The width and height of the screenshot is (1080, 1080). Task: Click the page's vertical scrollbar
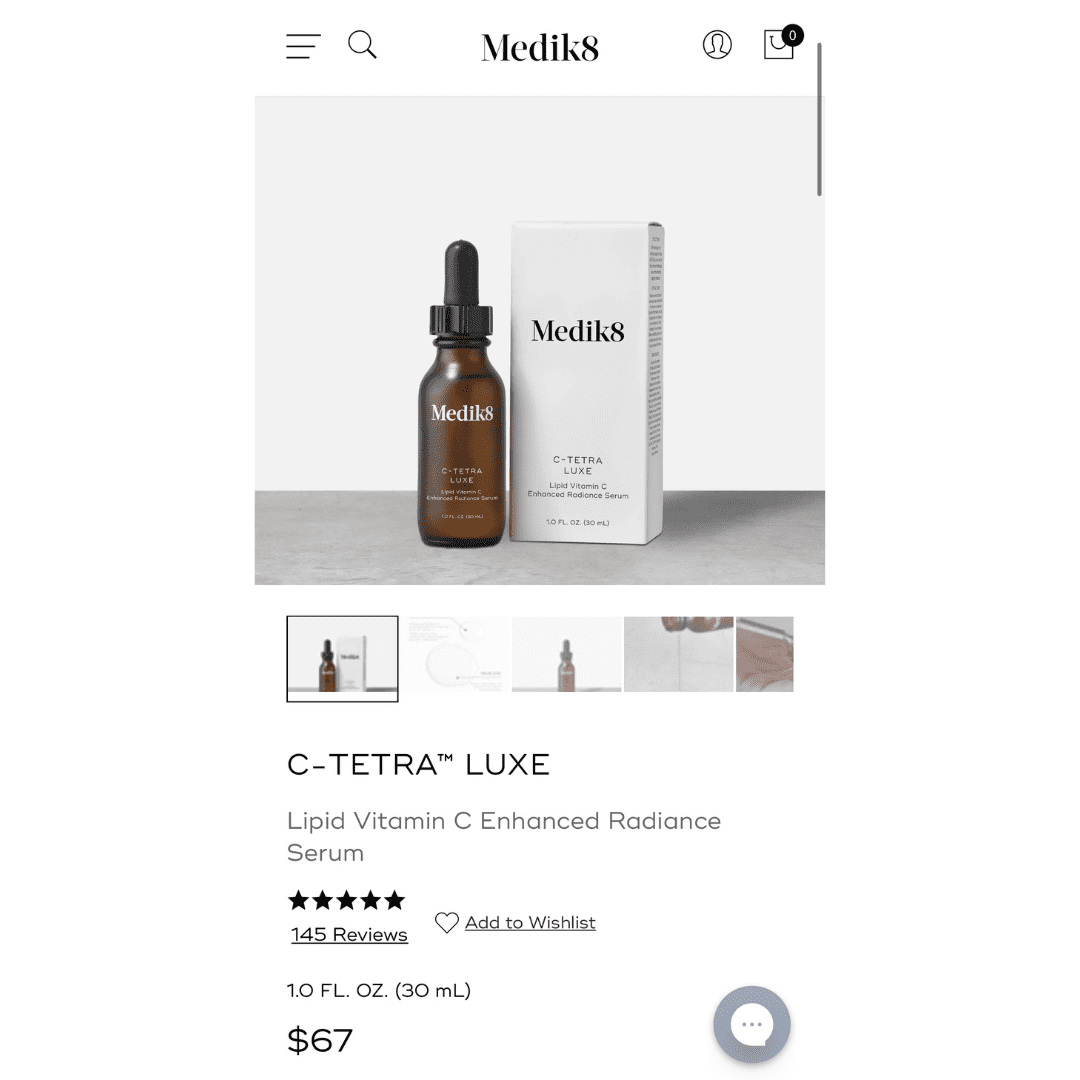coord(819,119)
